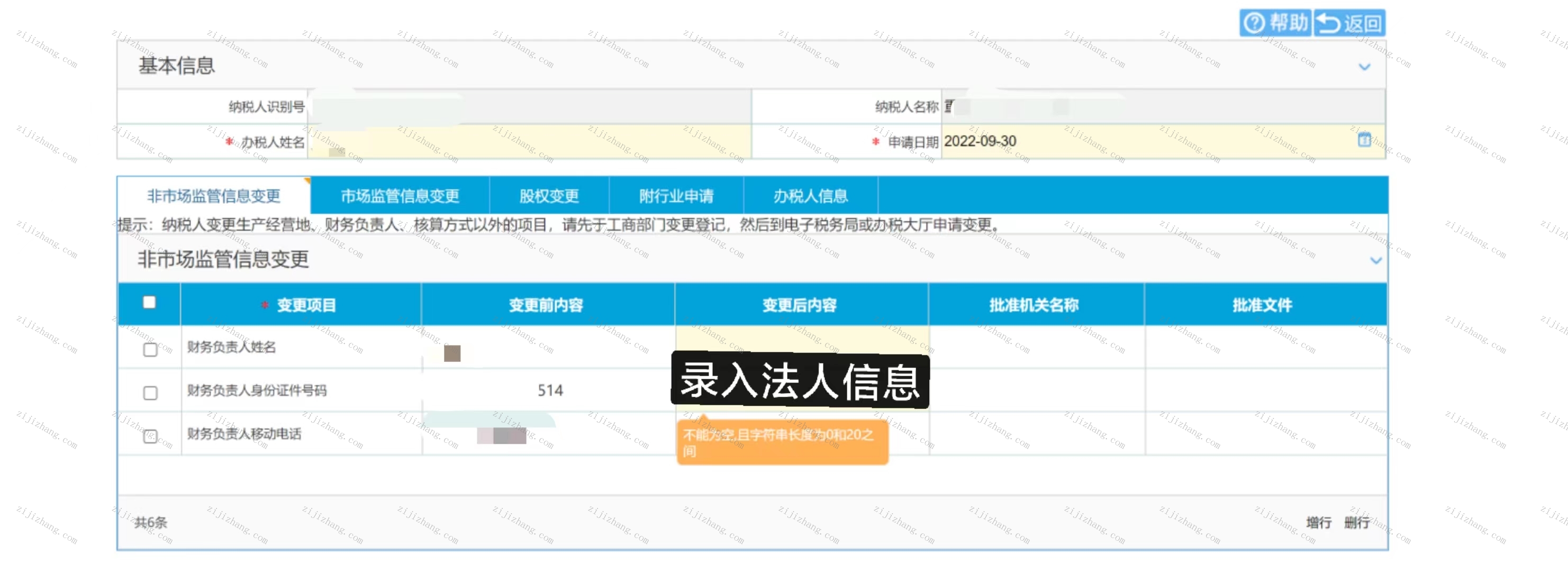Screen dimensions: 1568x583
Task: Open the 附行业申请 tab
Action: coord(676,196)
